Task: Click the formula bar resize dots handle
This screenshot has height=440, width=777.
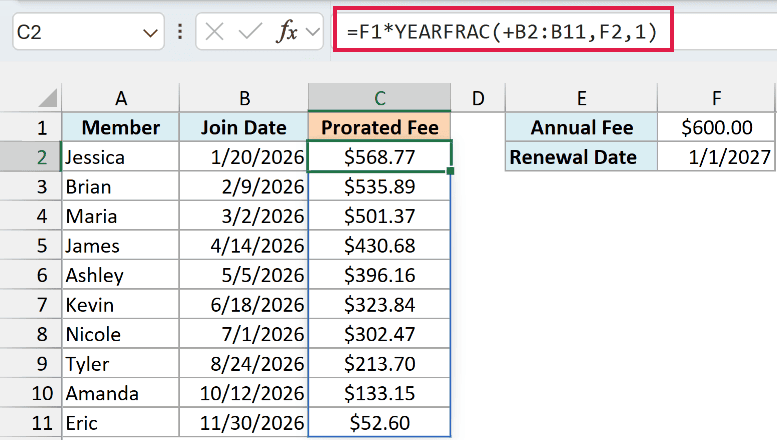Action: tap(180, 32)
